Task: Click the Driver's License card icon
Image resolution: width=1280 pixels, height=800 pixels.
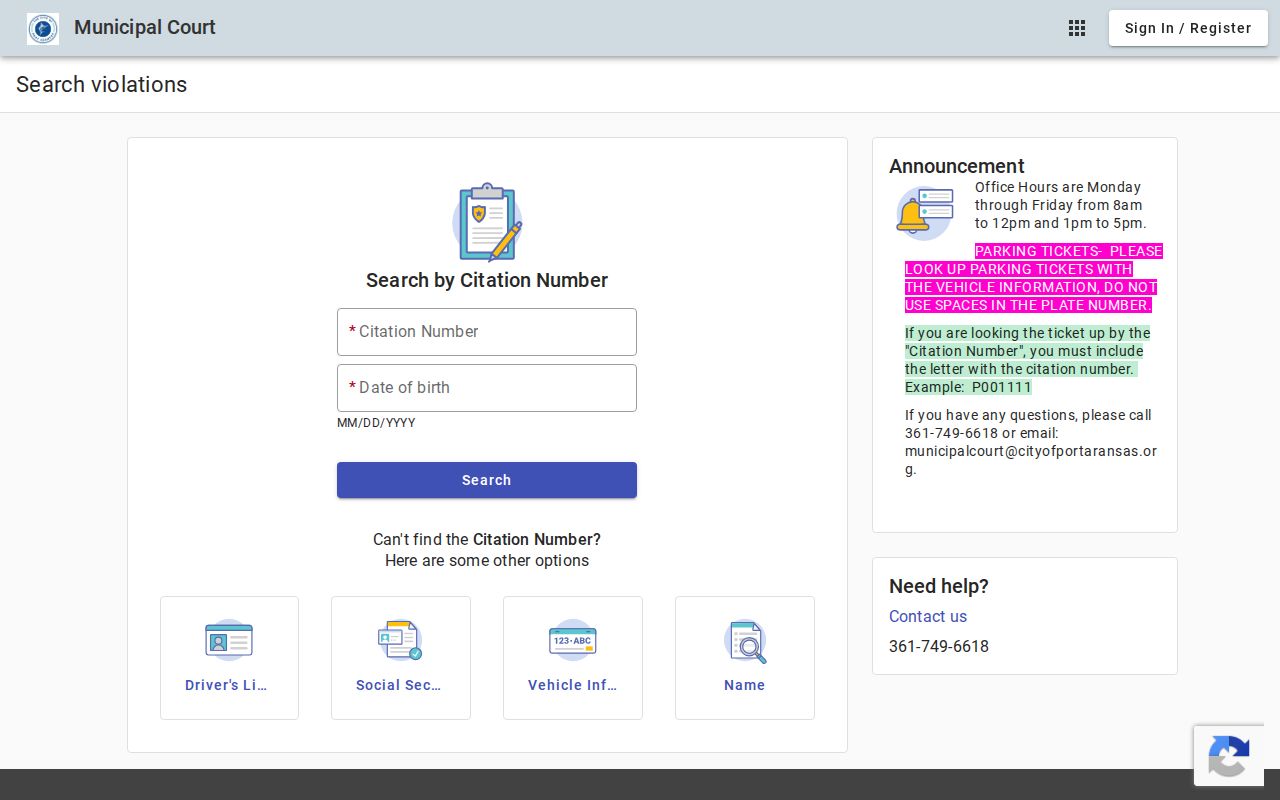Action: coord(229,640)
